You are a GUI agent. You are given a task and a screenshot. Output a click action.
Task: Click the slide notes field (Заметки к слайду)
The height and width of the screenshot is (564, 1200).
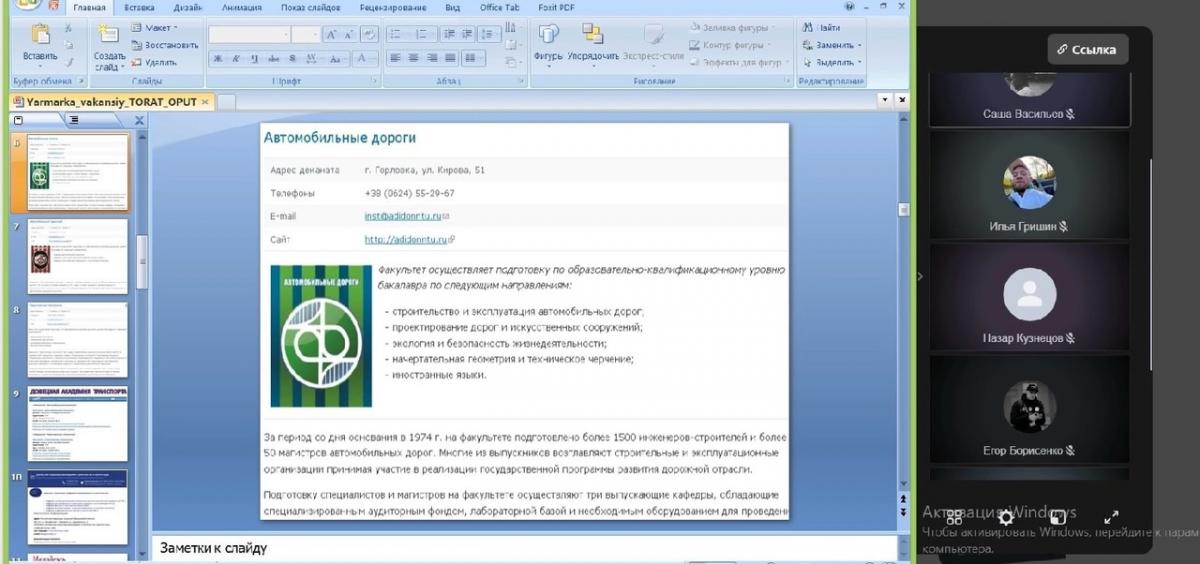pyautogui.click(x=527, y=548)
